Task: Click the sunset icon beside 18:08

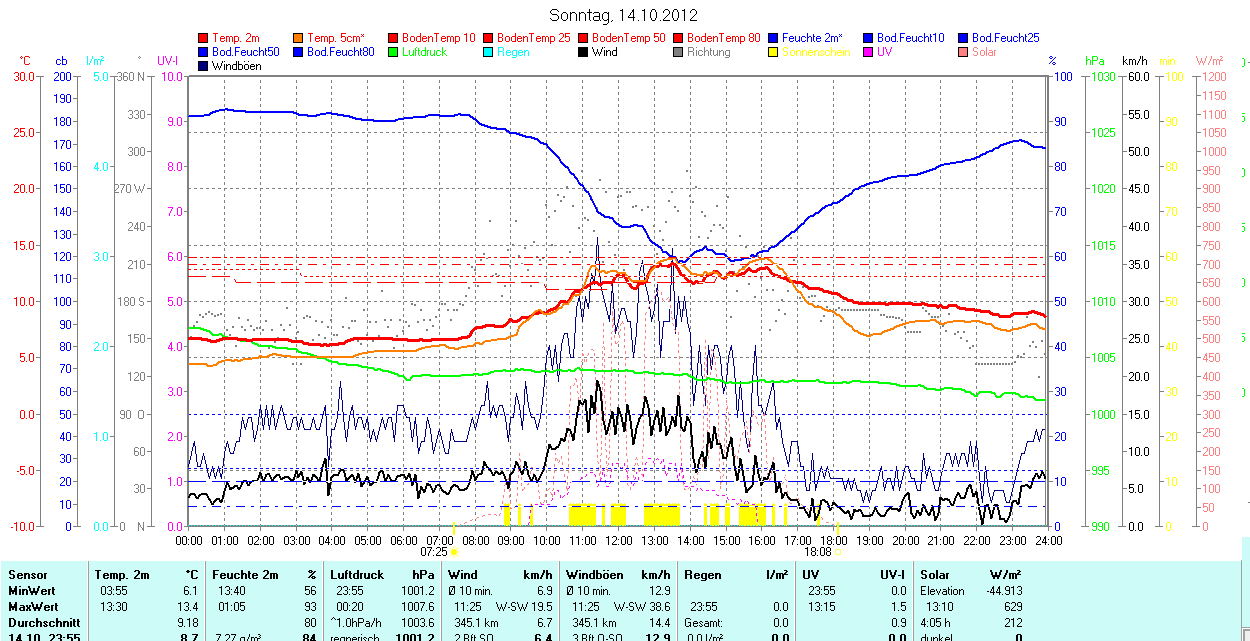Action: coord(838,552)
